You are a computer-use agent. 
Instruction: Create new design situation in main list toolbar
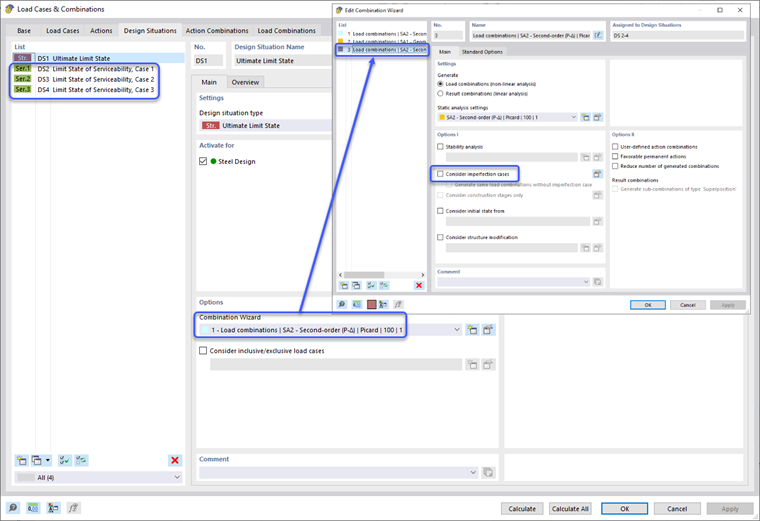tap(21, 460)
